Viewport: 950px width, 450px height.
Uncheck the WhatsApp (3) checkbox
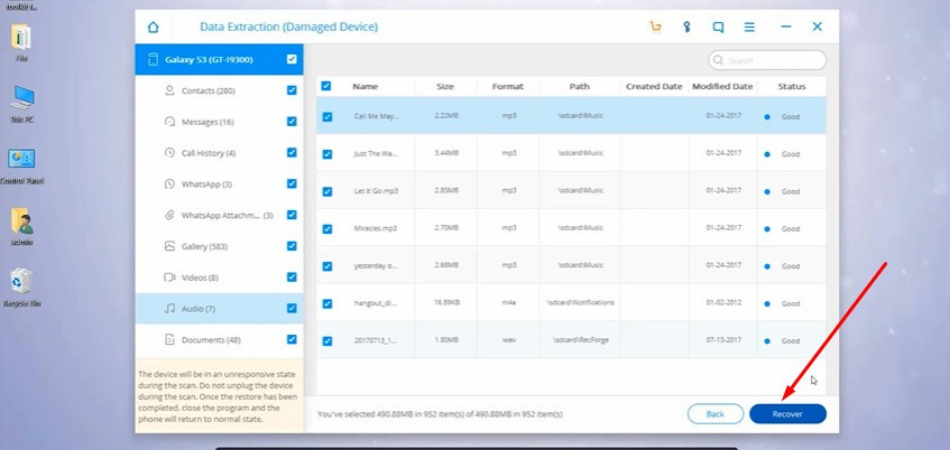click(x=292, y=184)
